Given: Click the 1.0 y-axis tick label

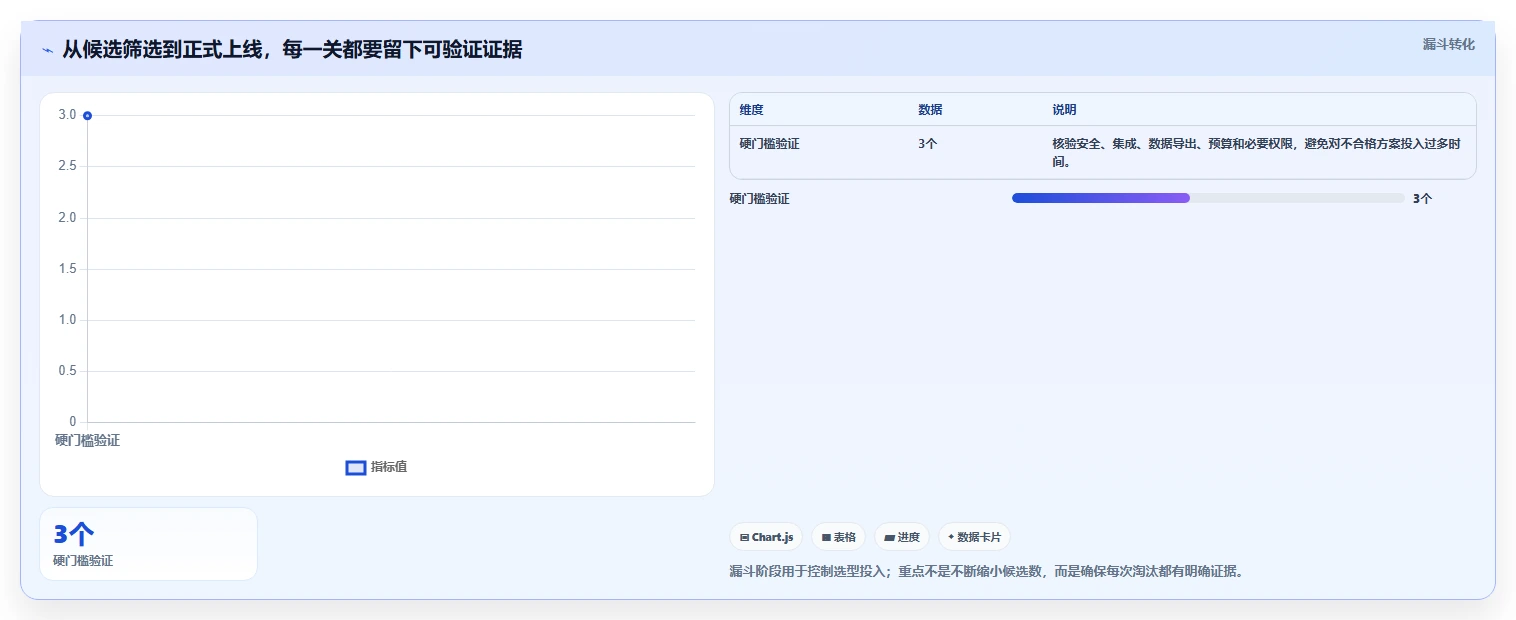Looking at the screenshot, I should (67, 320).
